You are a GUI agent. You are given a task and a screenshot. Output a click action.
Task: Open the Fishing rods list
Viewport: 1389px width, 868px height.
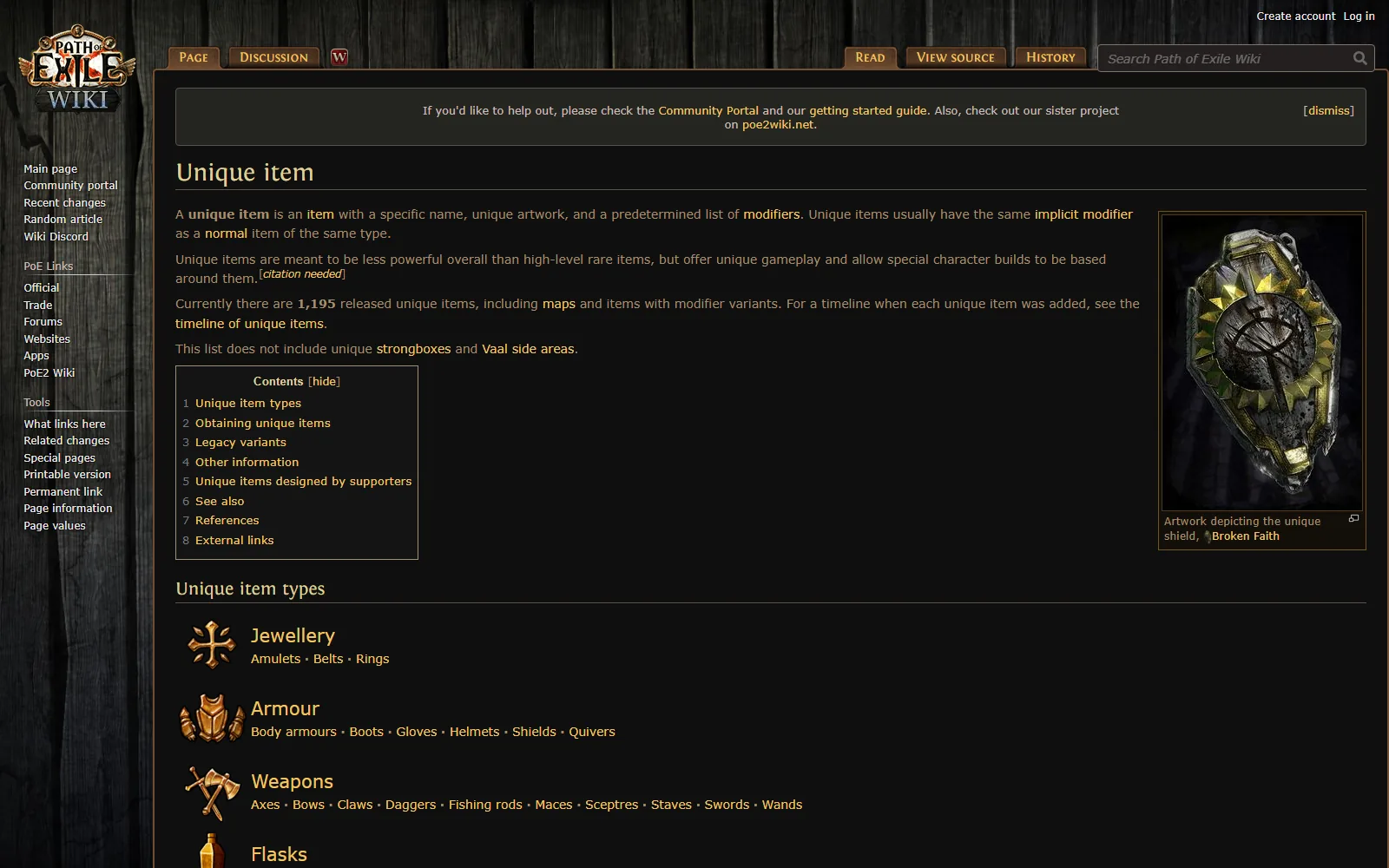click(x=485, y=805)
